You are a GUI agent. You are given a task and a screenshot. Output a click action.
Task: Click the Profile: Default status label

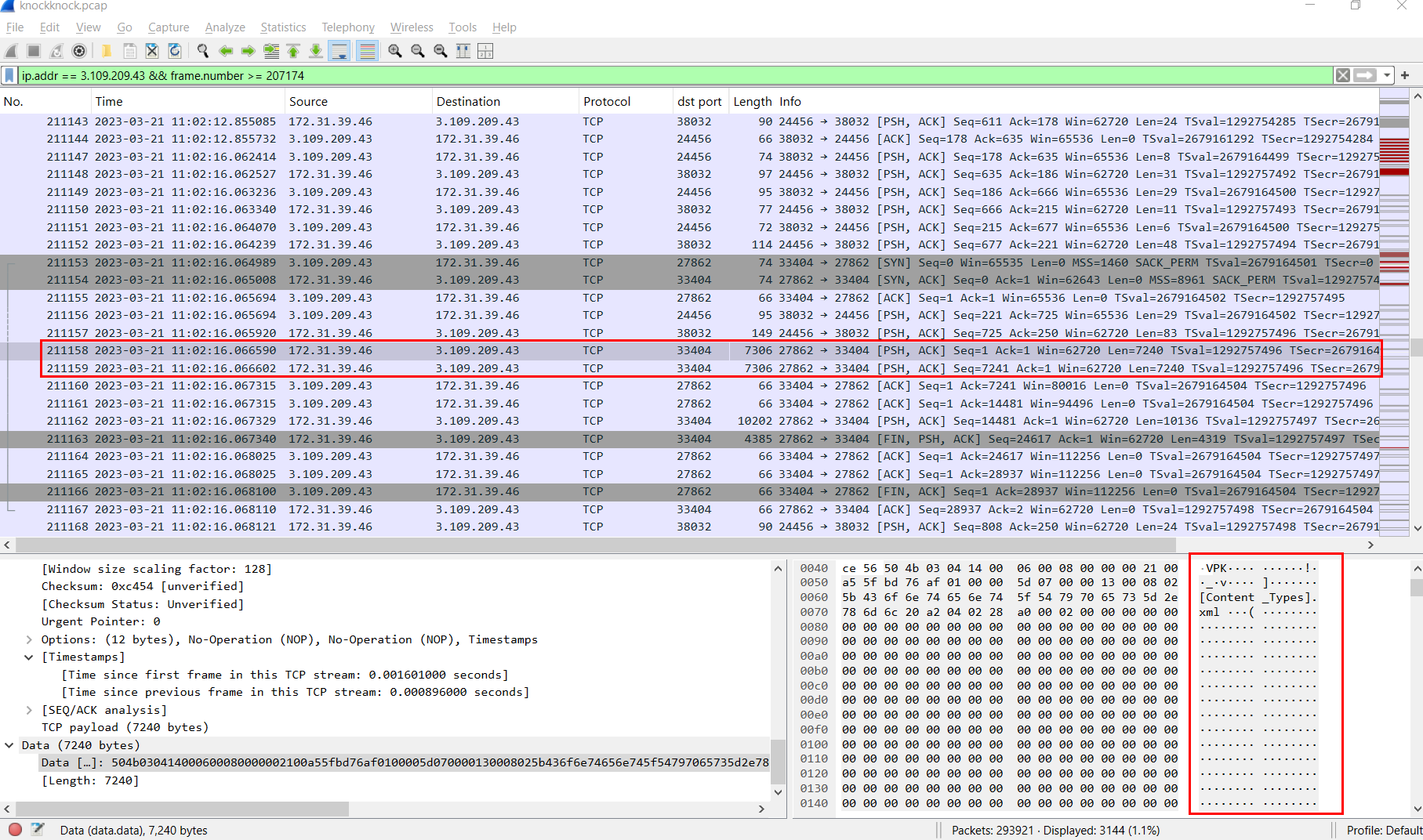[1383, 831]
